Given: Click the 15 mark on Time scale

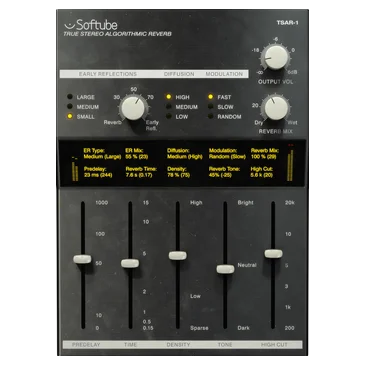Looking at the screenshot, I should coord(146,202).
